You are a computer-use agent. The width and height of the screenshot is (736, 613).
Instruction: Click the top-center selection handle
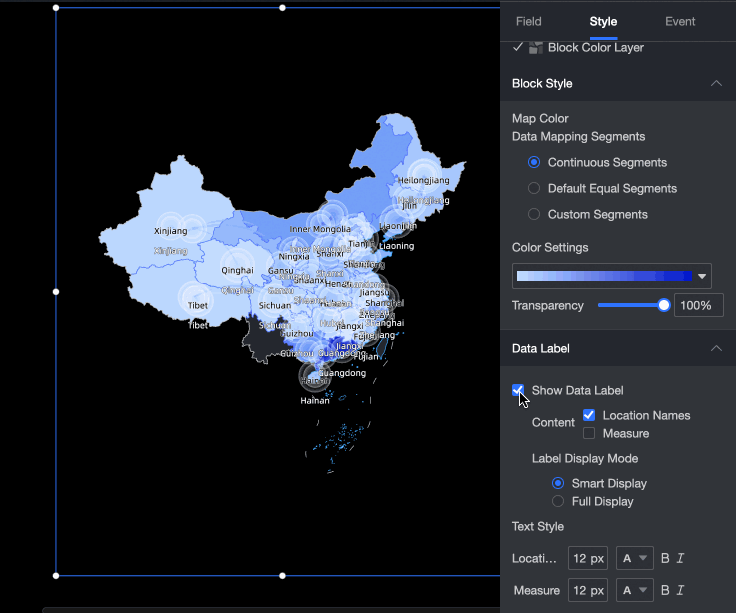(282, 8)
